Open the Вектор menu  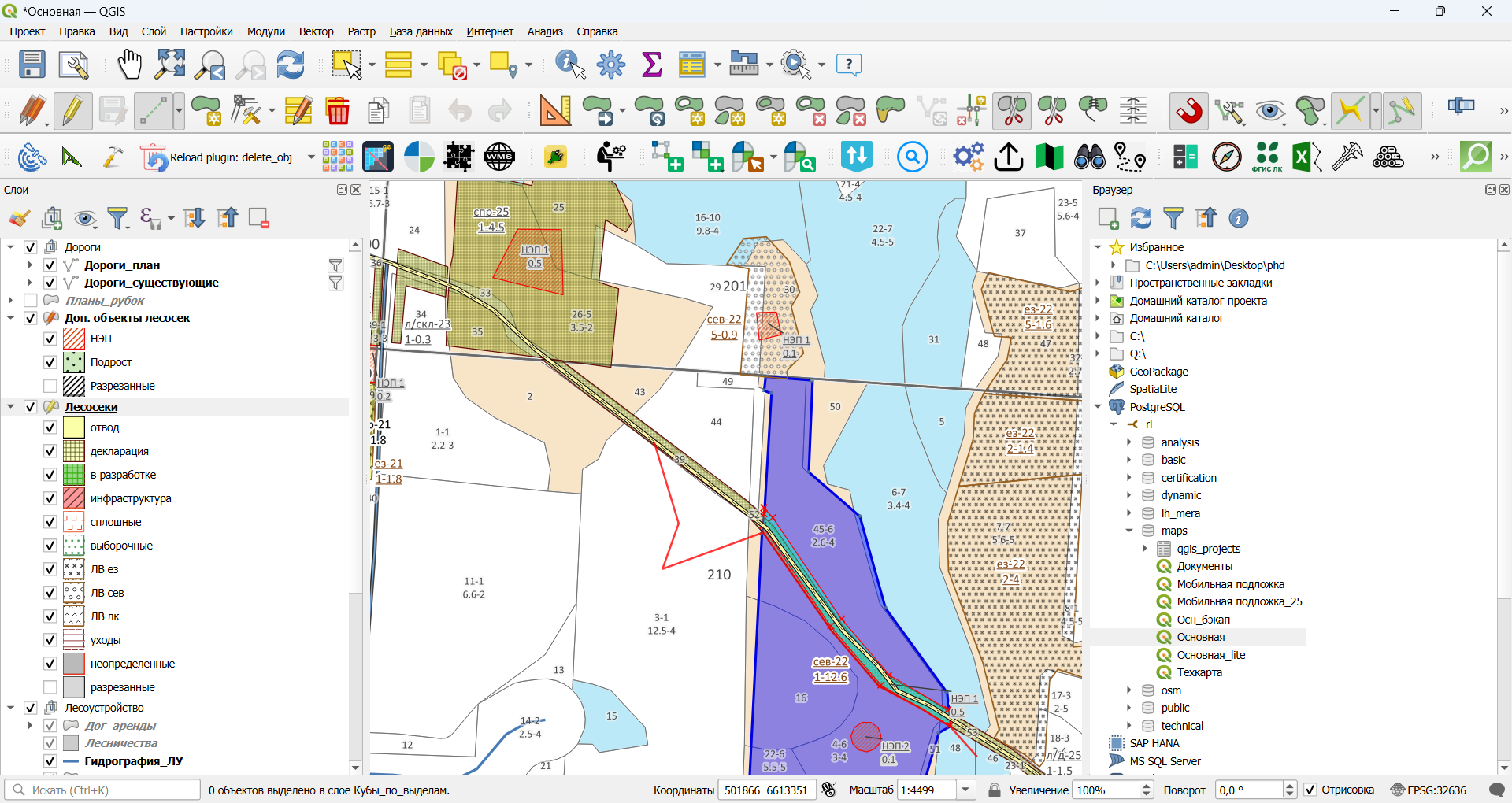point(317,31)
